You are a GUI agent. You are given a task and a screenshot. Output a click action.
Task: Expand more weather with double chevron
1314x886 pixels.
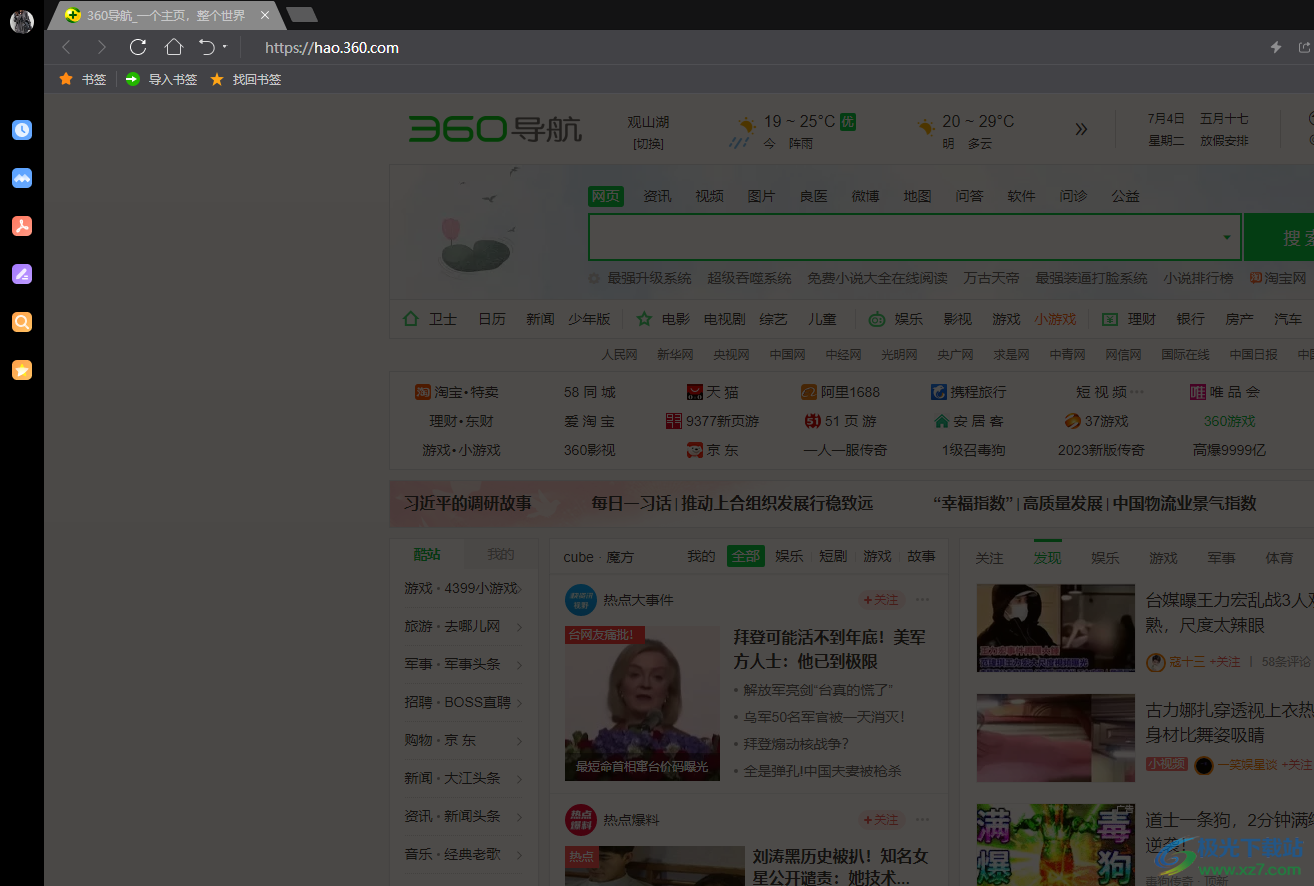tap(1081, 129)
